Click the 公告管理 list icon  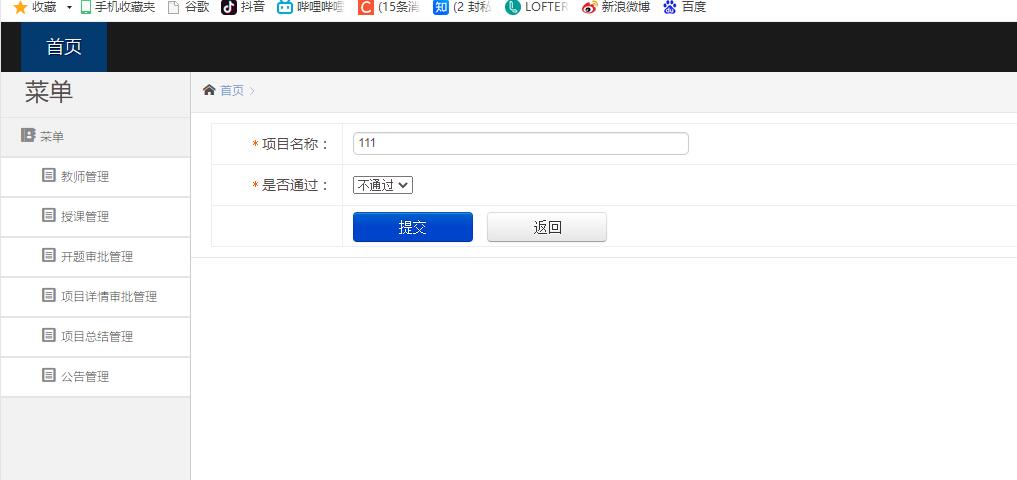coord(49,375)
